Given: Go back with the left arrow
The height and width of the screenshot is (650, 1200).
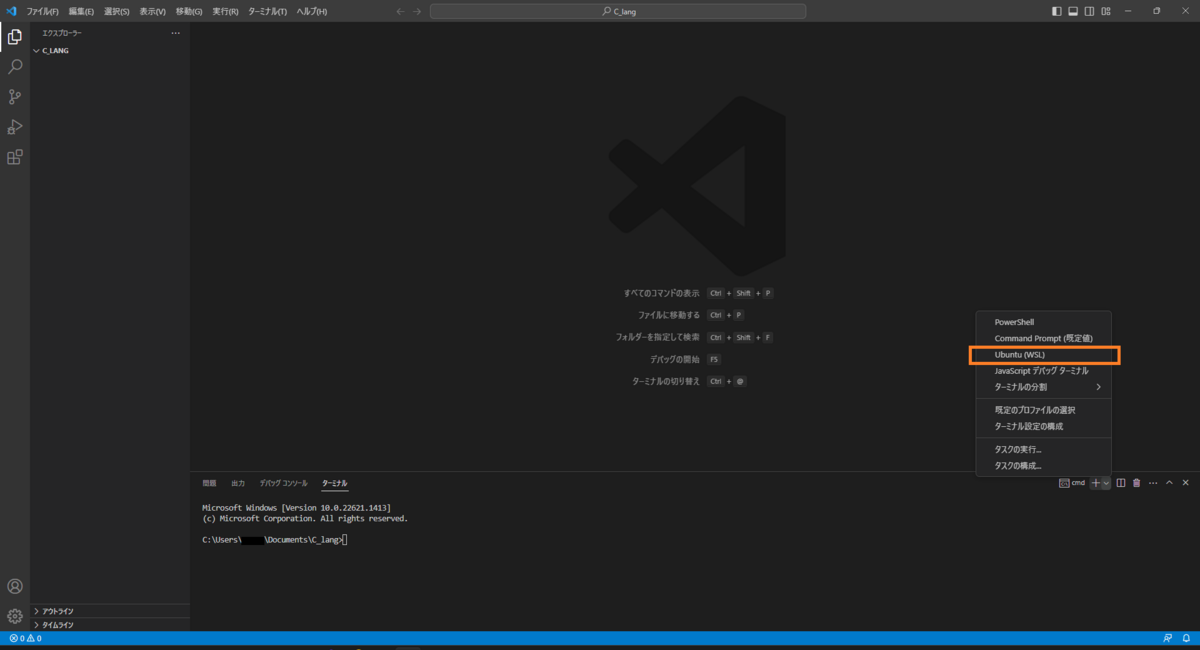Looking at the screenshot, I should [401, 11].
